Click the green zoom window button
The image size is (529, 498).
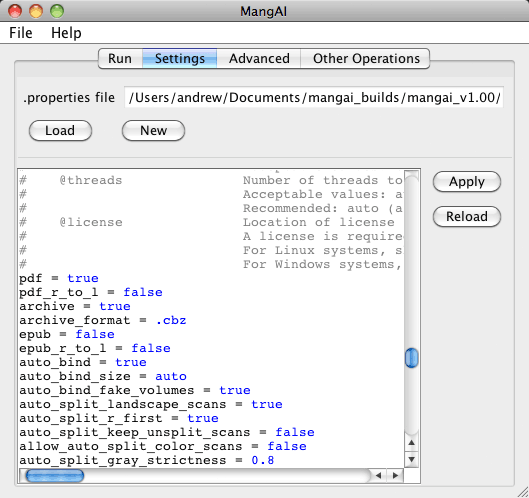(x=57, y=11)
